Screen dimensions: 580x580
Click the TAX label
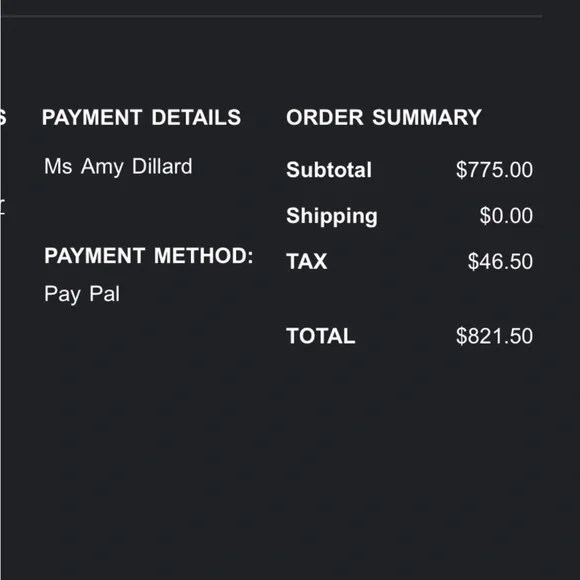click(x=307, y=262)
